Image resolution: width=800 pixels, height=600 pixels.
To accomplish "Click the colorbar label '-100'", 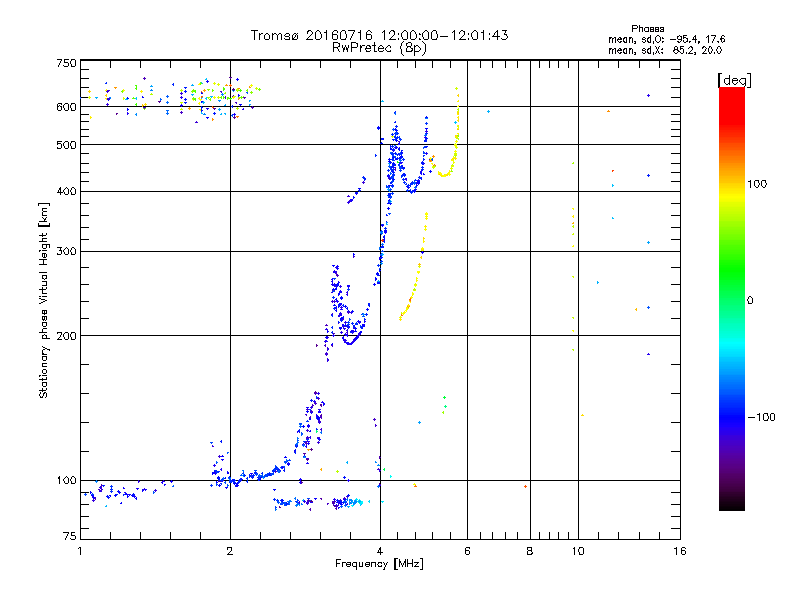I will [x=761, y=417].
